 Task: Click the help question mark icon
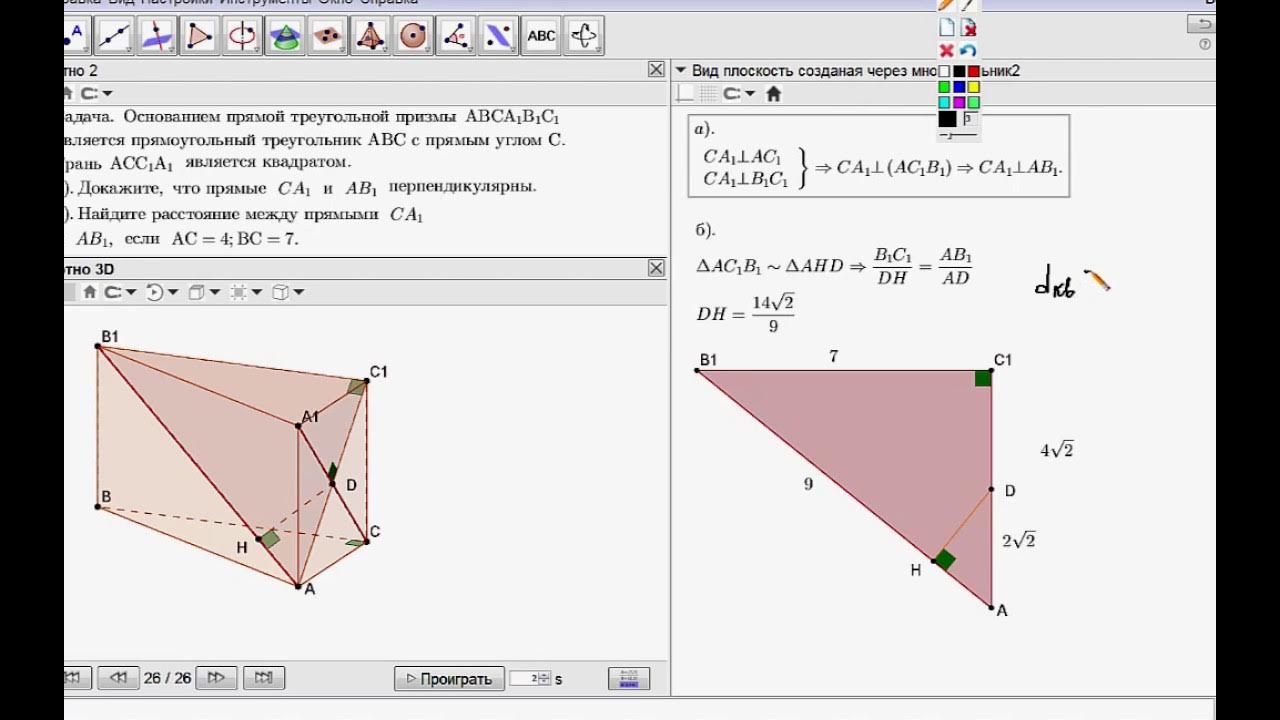[1205, 44]
